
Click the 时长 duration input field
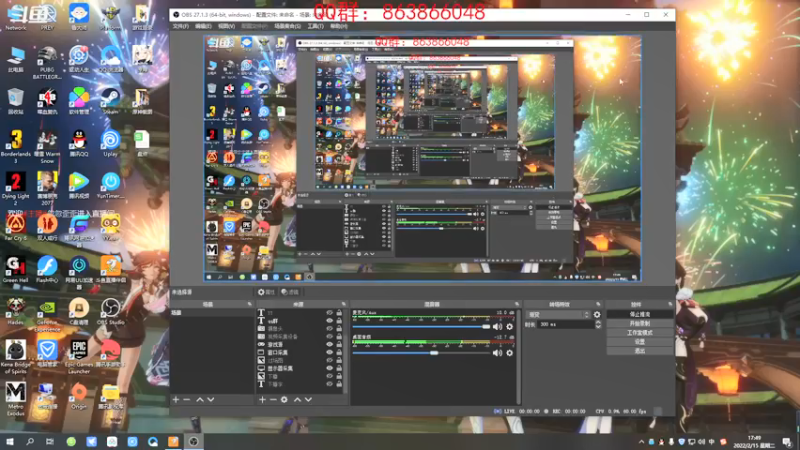(566, 324)
